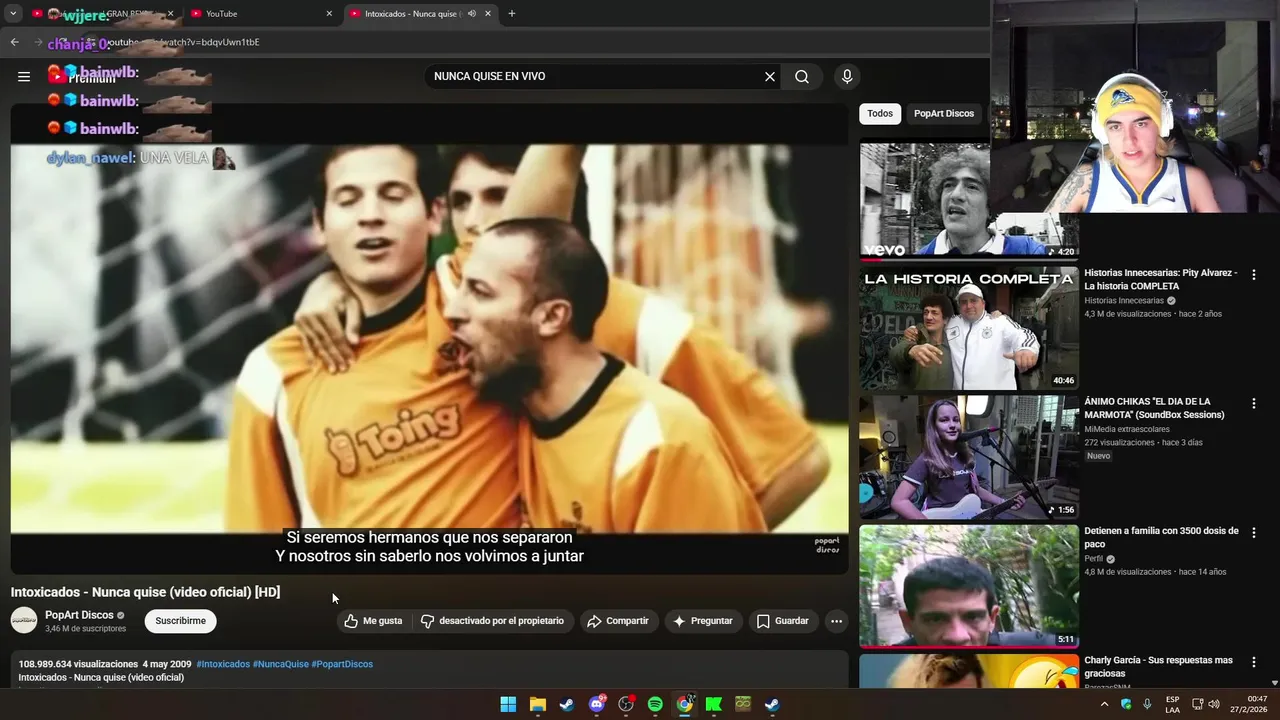Save the video with Guardar
Screen dimensions: 1280x720
tap(782, 621)
